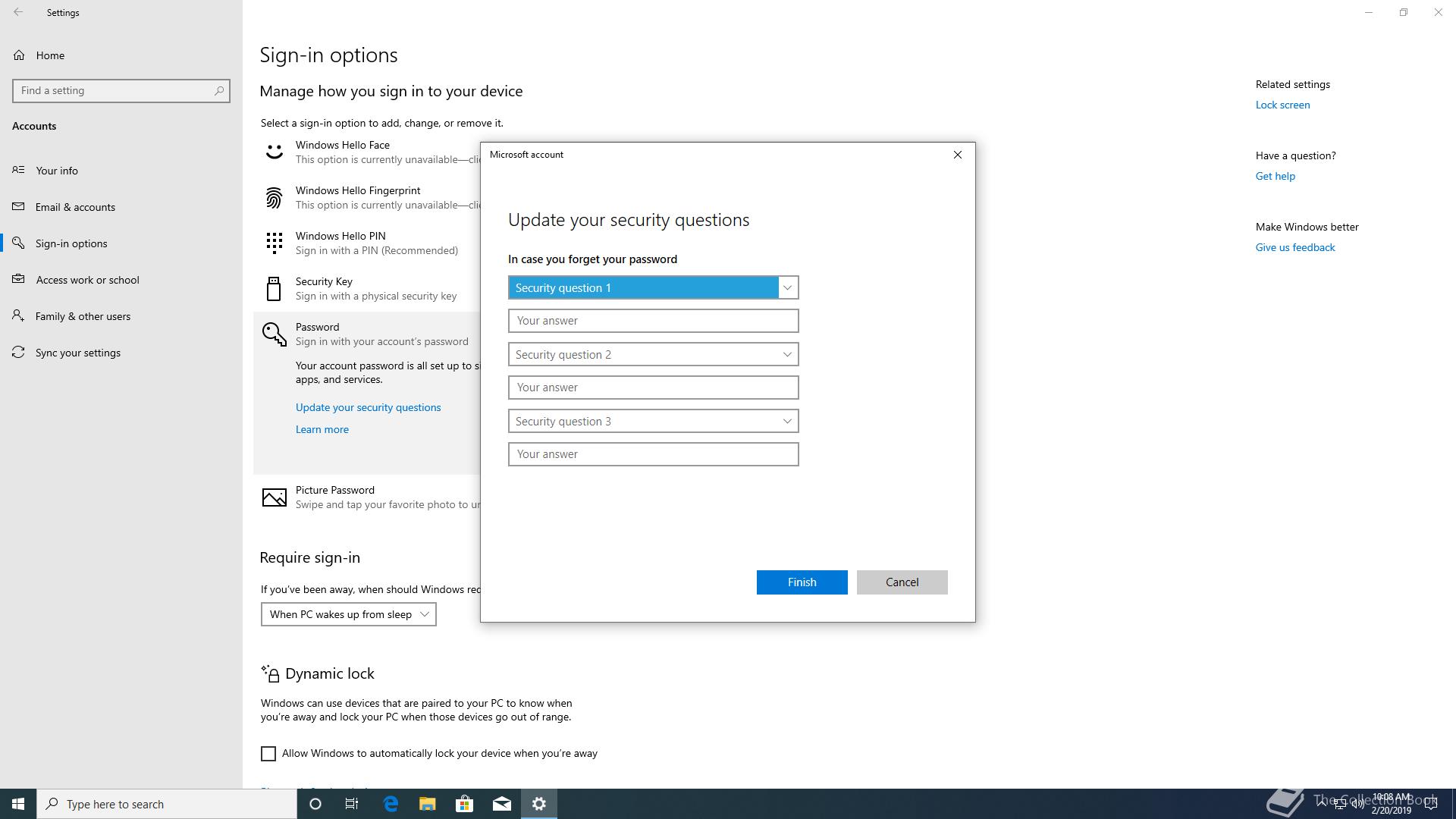
Task: Click first Your answer field
Action: [653, 321]
